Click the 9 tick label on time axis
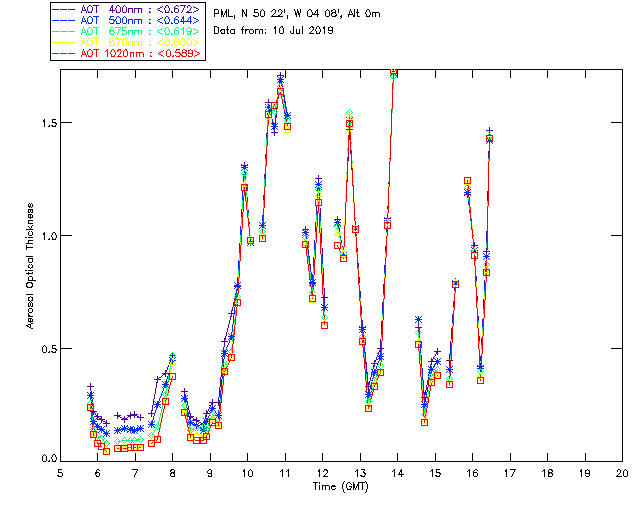Viewport: 640px width, 512px height. [210, 475]
